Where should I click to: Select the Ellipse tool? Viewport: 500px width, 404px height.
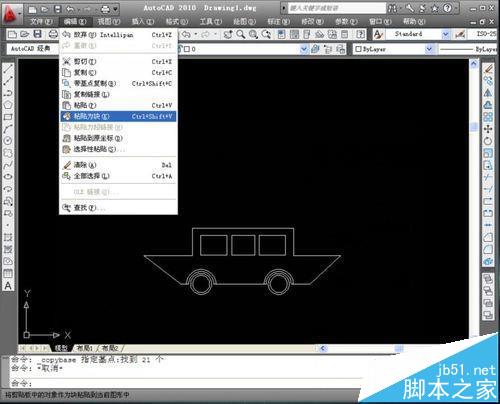(x=8, y=177)
